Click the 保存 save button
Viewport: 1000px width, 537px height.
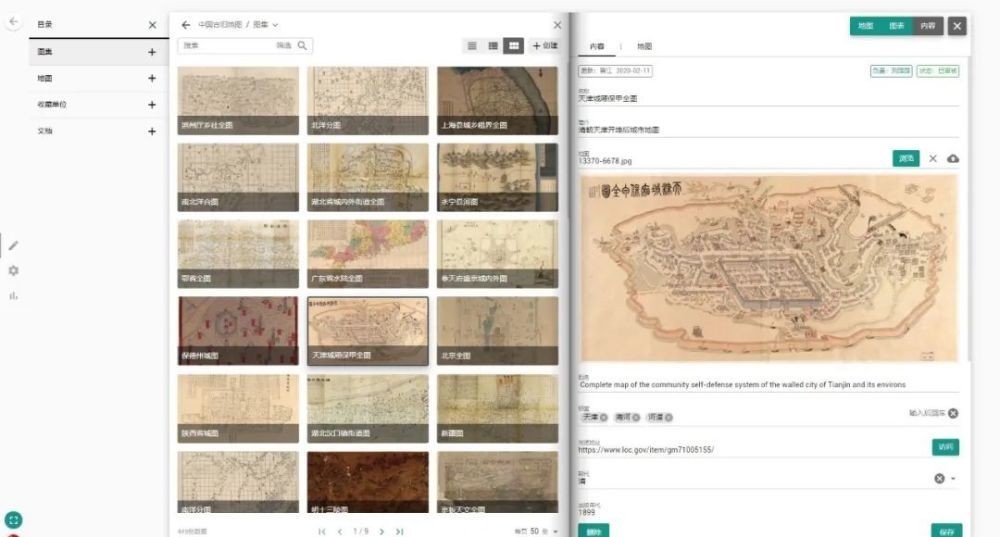(945, 530)
